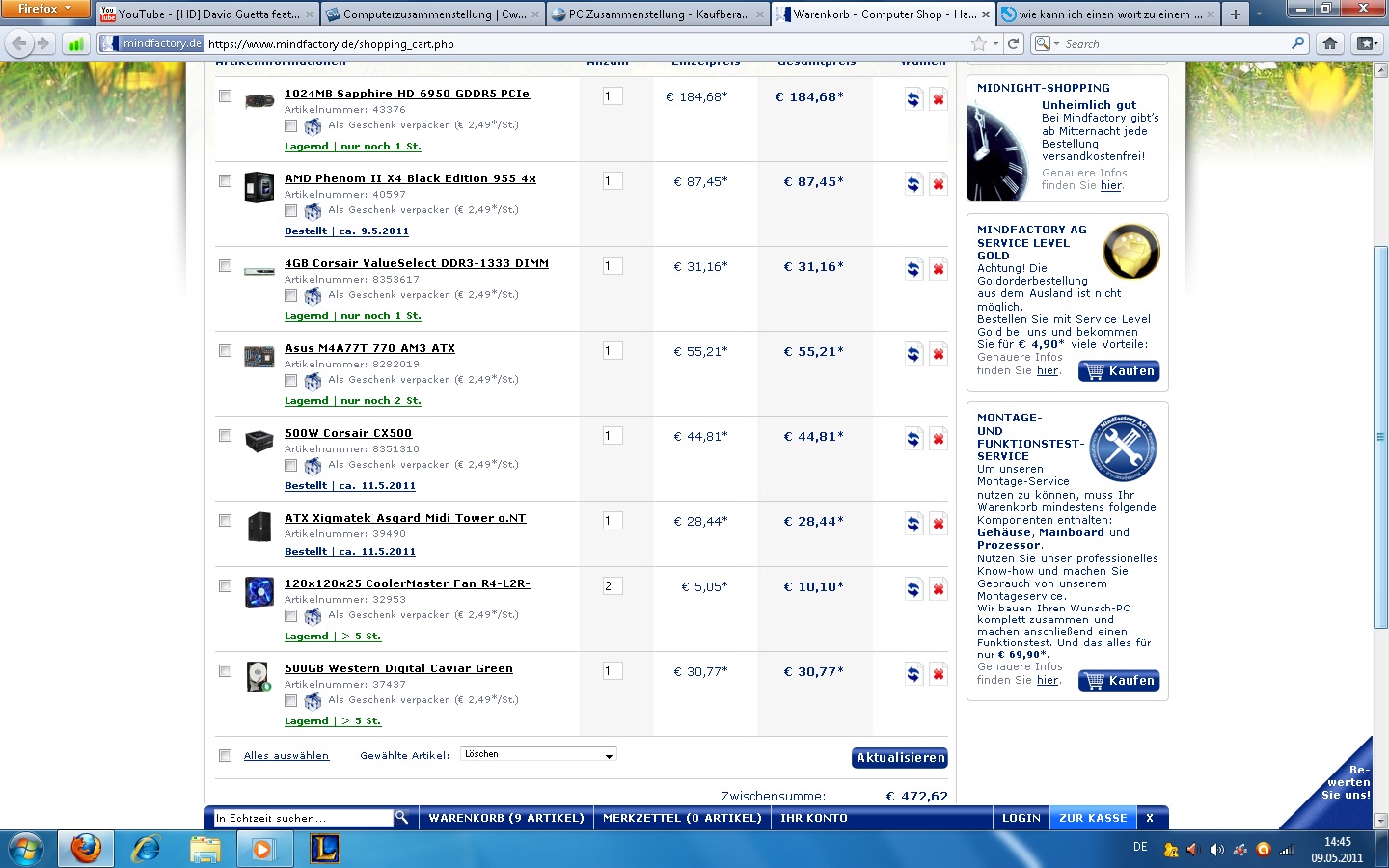Open bookmark star dropdown arrow in address bar
Viewport: 1389px width, 868px height.
coord(995,43)
